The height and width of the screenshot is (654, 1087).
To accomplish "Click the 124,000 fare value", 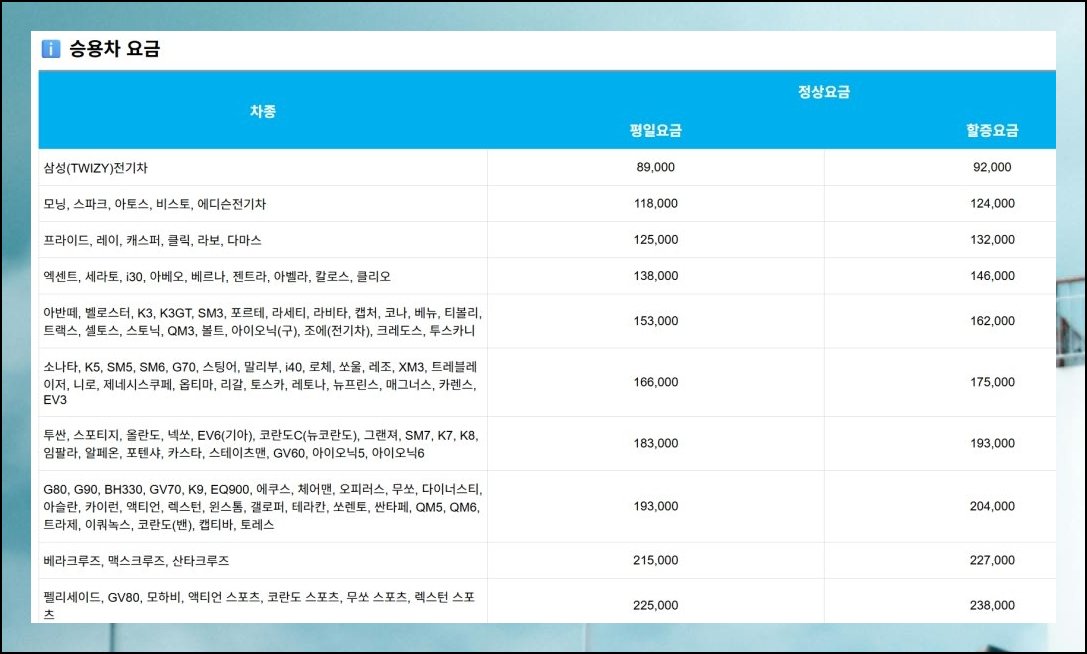I will 992,203.
